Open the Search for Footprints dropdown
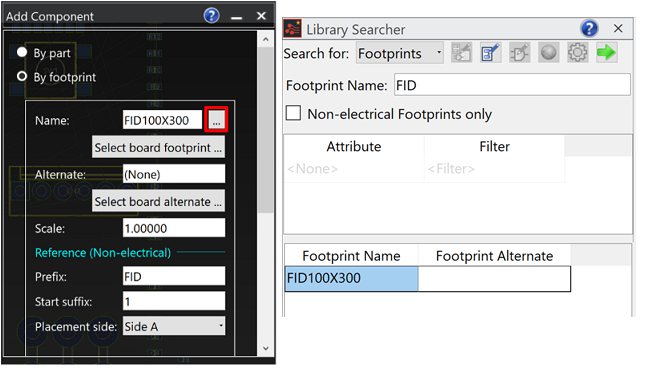 (x=400, y=53)
